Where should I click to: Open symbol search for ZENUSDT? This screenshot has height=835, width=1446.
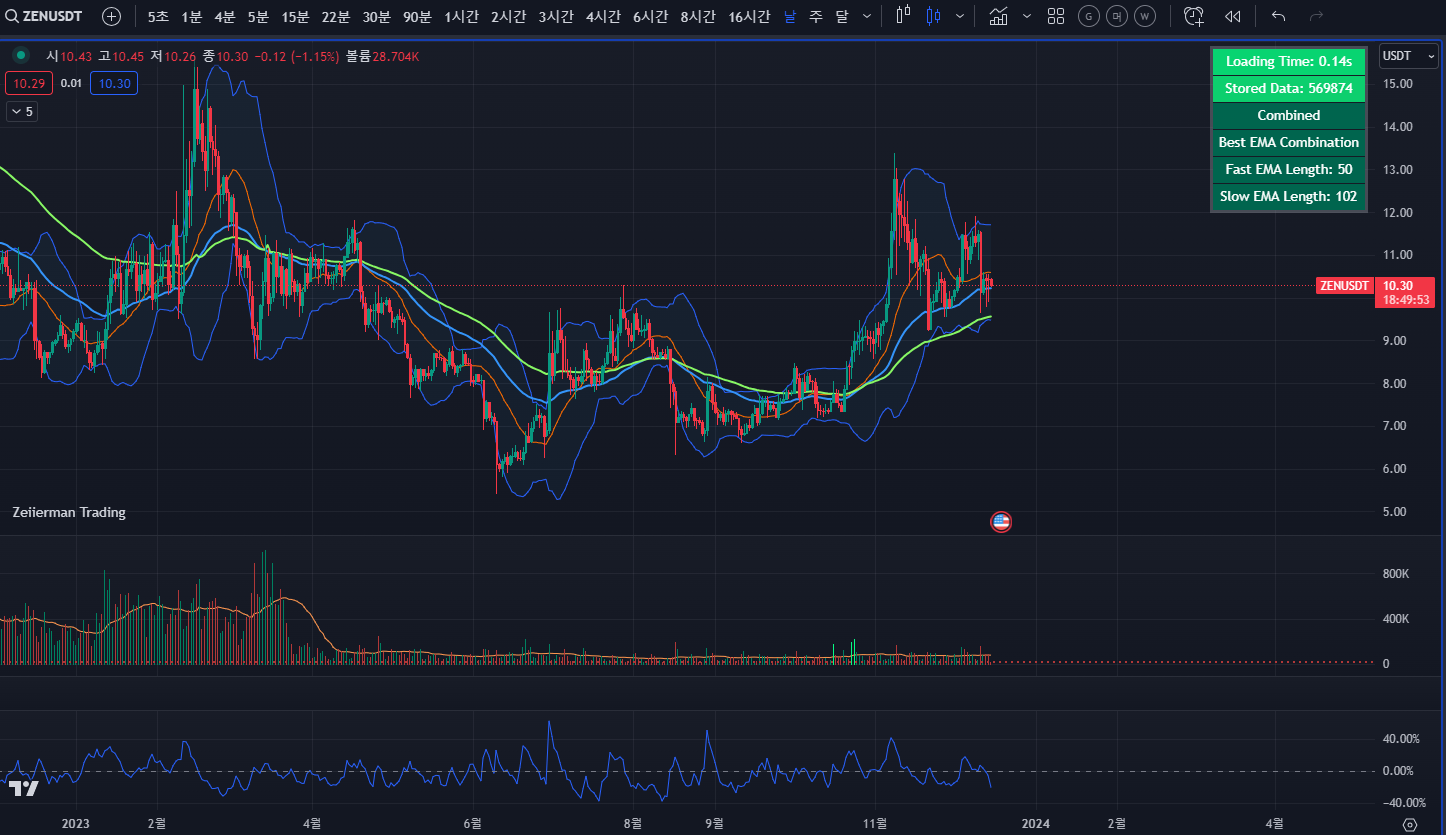coord(44,16)
